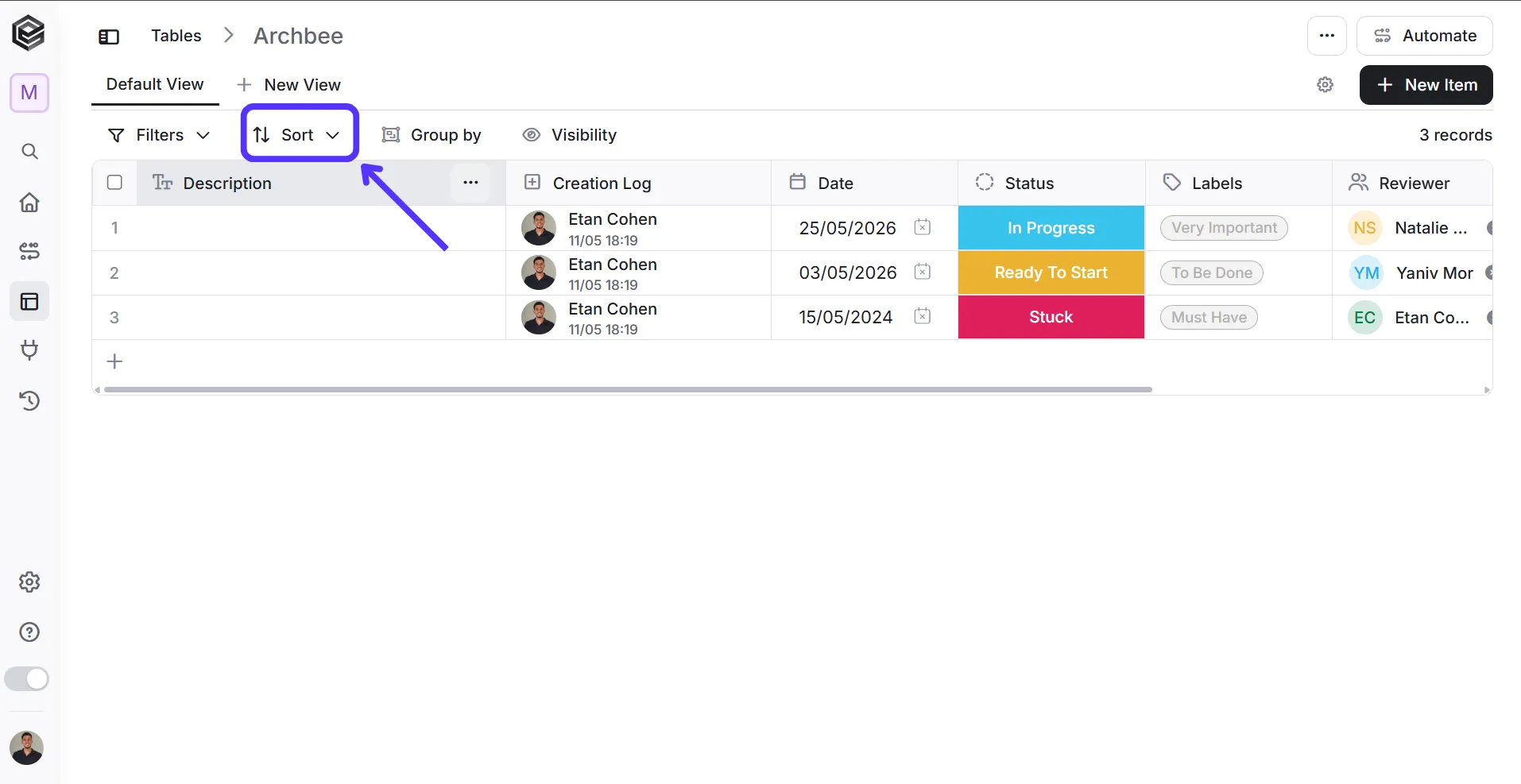Click the app logo icon in sidebar
Viewport: 1521px width, 784px height.
tap(29, 33)
